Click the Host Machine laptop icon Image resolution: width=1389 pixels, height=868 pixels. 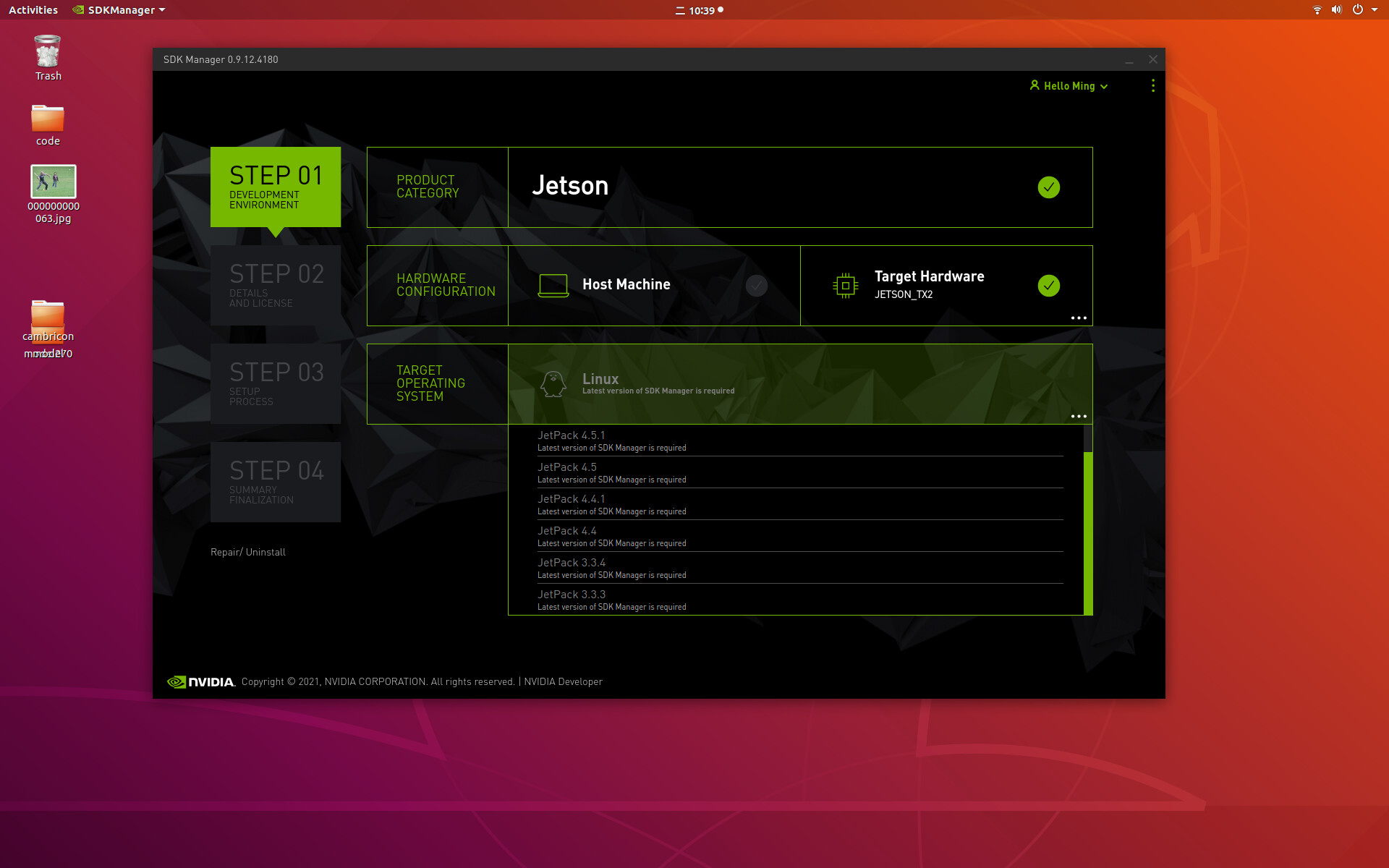coord(553,285)
